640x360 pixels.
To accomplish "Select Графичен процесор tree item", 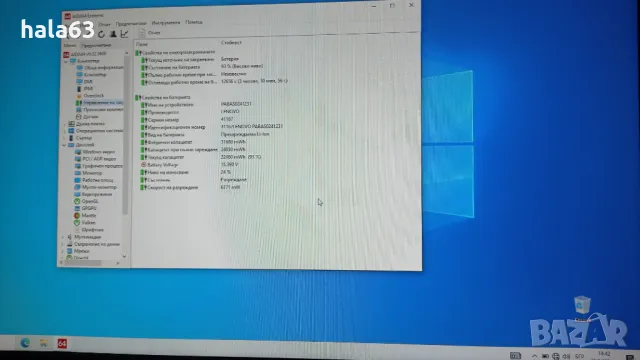I will tap(99, 166).
